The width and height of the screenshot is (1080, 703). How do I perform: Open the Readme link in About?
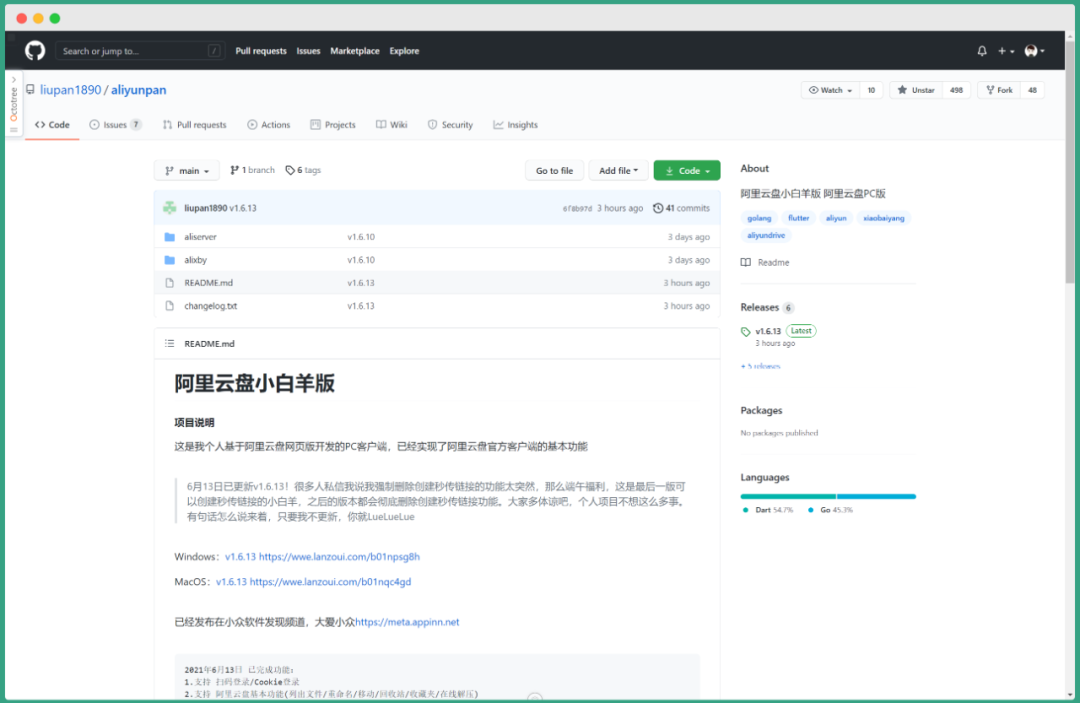pos(765,262)
